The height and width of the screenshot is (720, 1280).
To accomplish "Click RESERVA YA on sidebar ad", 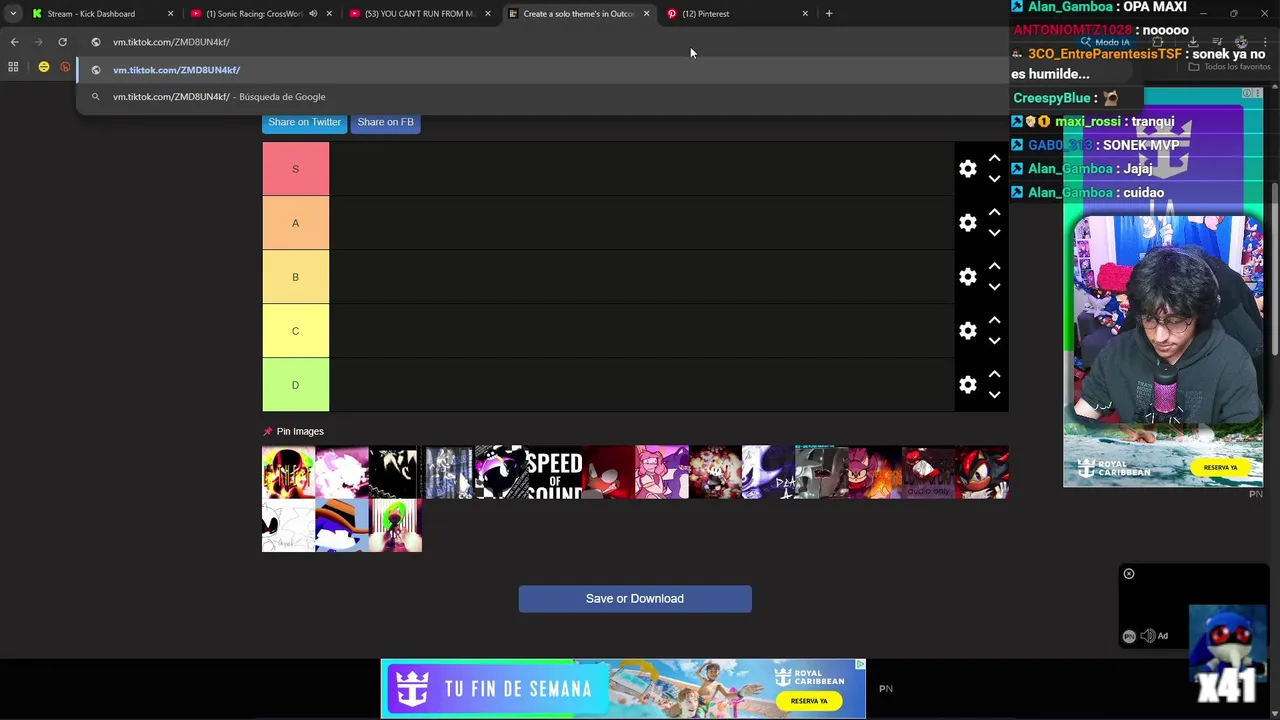I will [1220, 467].
